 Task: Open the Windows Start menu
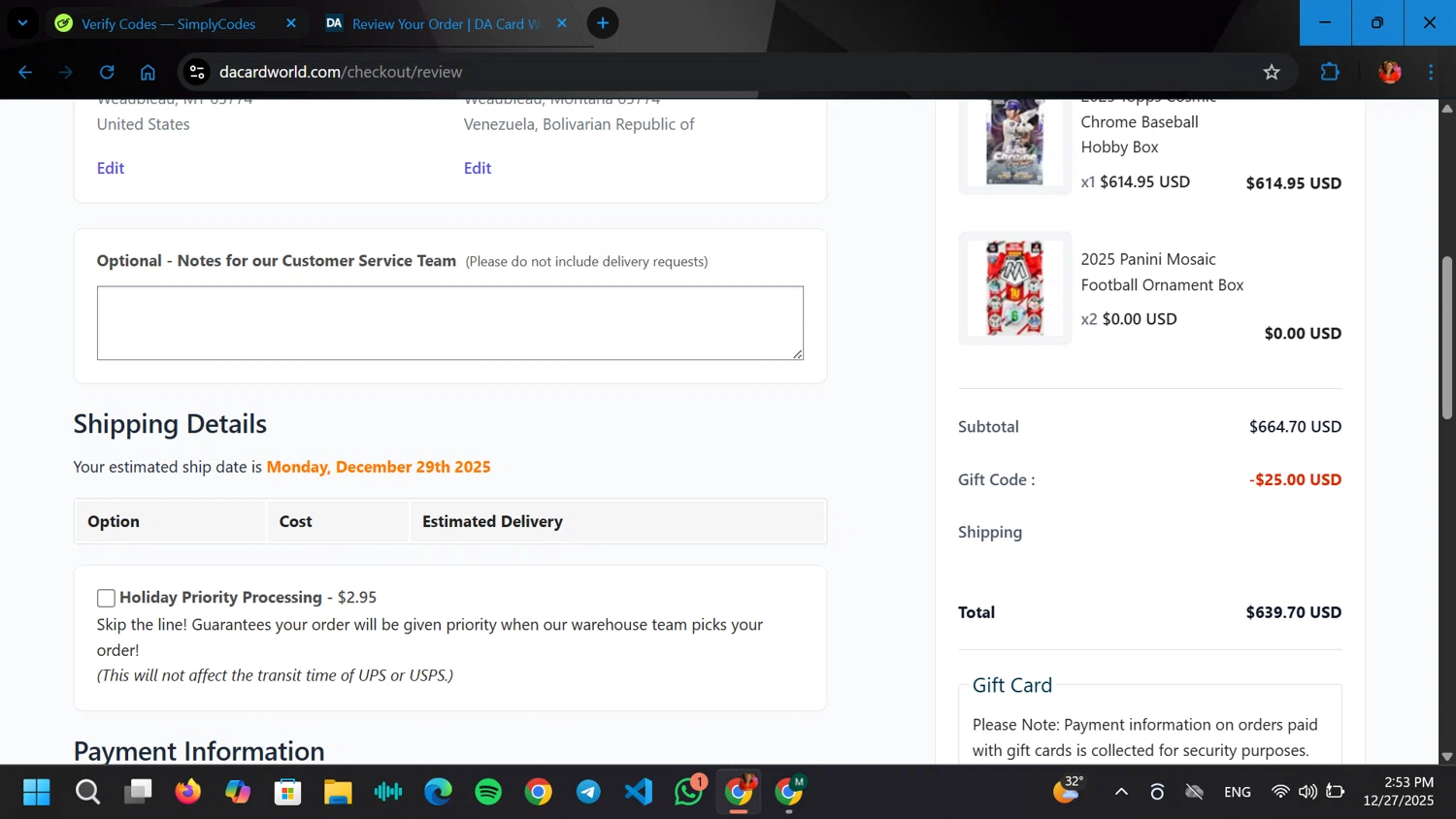point(37,792)
